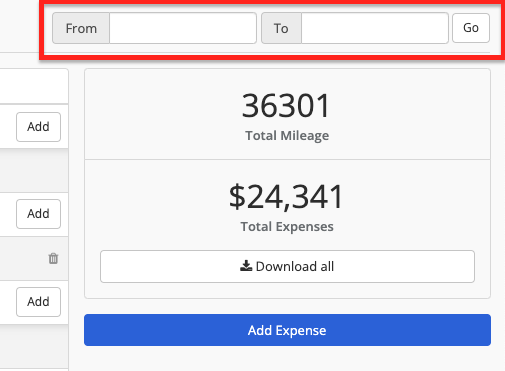The image size is (505, 371).
Task: Click the Download all button
Action: click(x=287, y=266)
